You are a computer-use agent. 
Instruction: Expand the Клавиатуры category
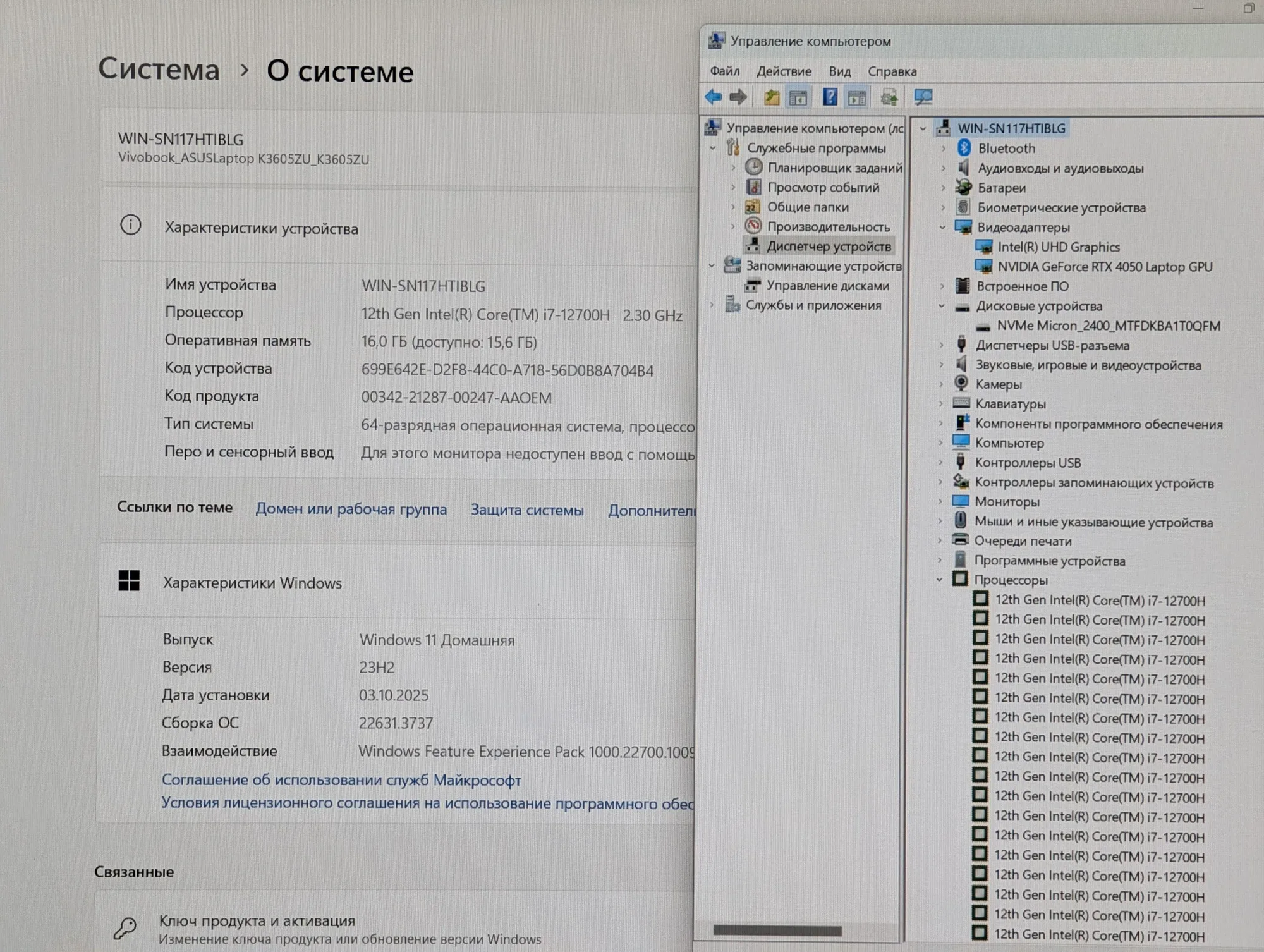click(x=941, y=403)
